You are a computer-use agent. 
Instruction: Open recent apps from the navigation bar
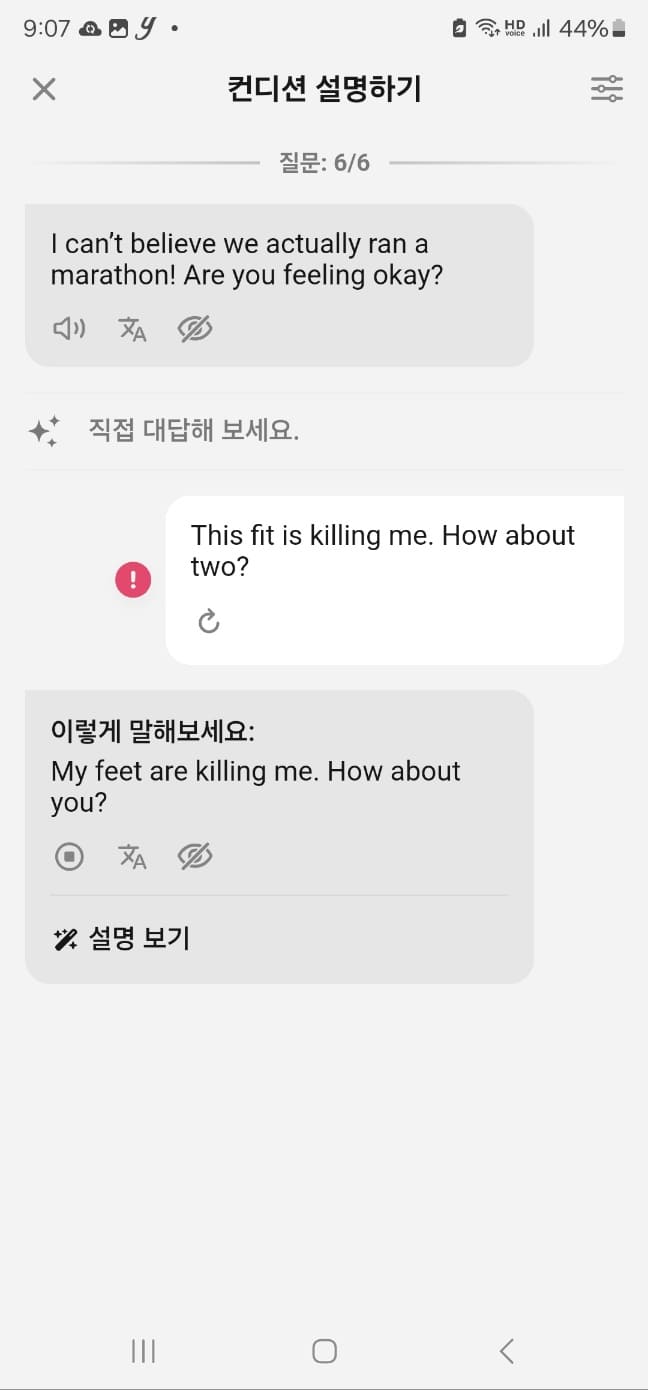point(143,1351)
